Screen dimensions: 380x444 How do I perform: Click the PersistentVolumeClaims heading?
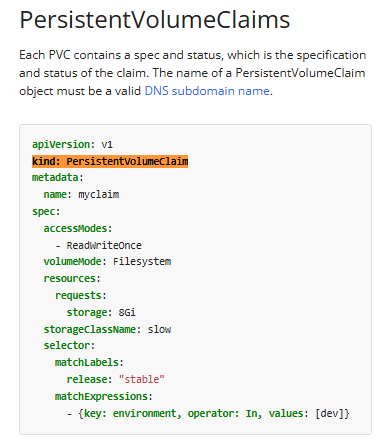[x=155, y=19]
